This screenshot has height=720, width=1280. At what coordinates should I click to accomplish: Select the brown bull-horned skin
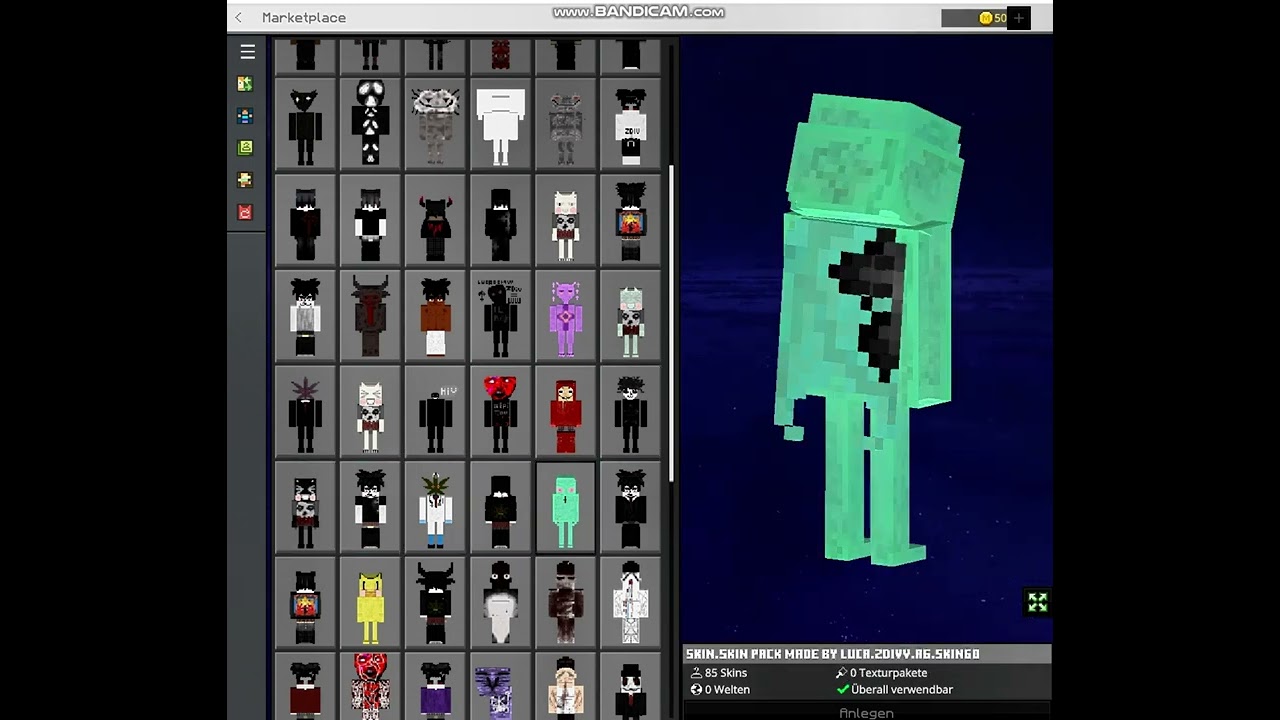pos(370,316)
